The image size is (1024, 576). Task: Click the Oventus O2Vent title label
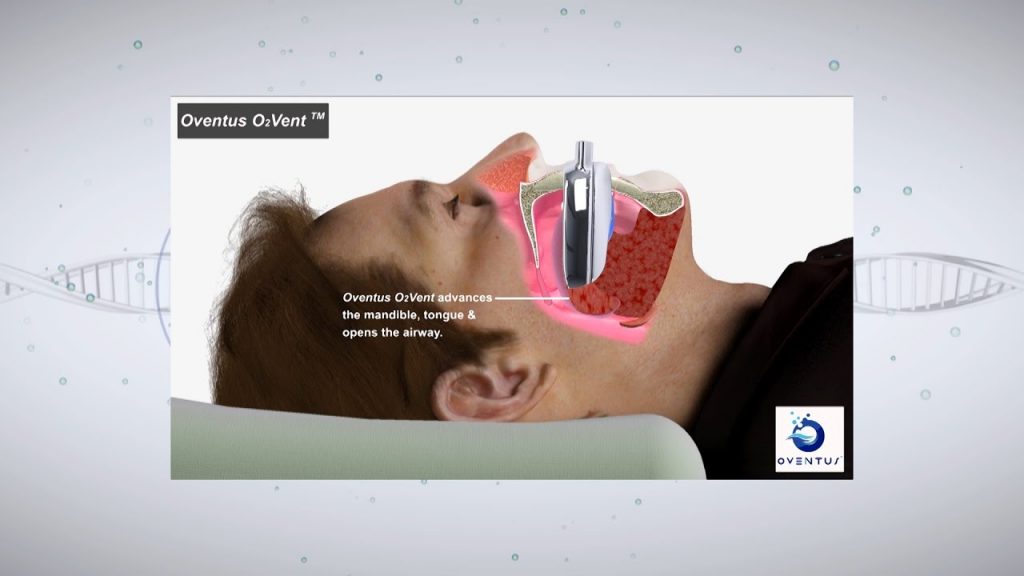[253, 121]
